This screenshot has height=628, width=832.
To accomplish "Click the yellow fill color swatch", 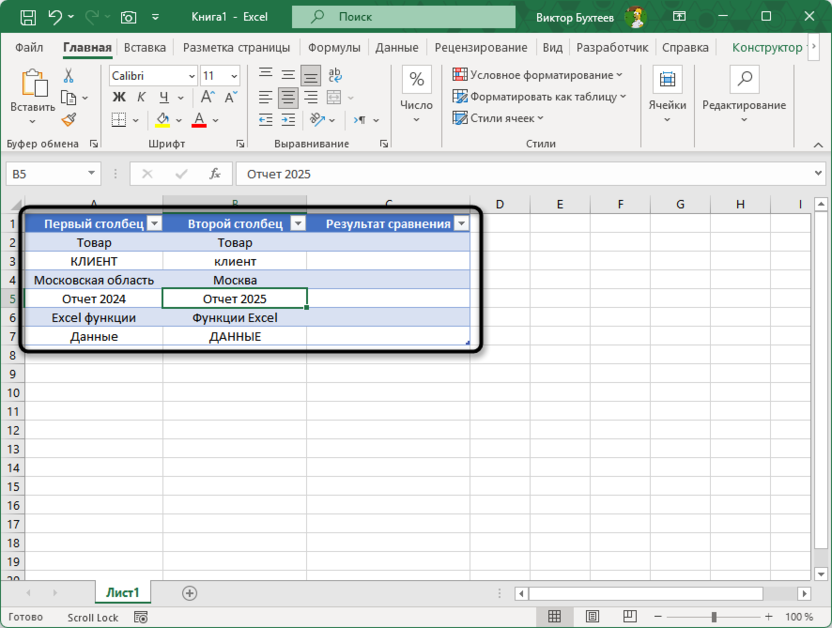I will click(163, 120).
